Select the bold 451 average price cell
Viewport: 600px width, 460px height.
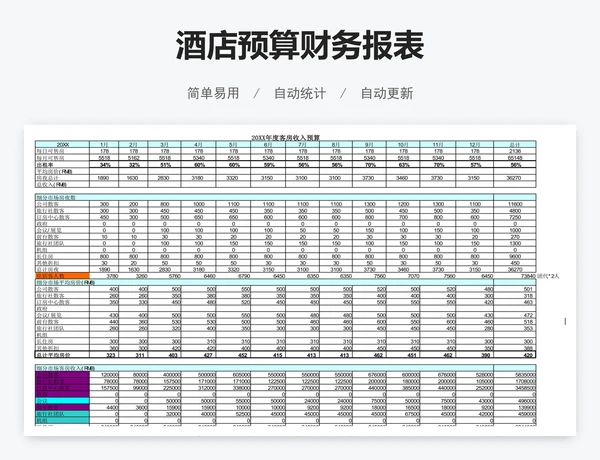pyautogui.click(x=403, y=355)
